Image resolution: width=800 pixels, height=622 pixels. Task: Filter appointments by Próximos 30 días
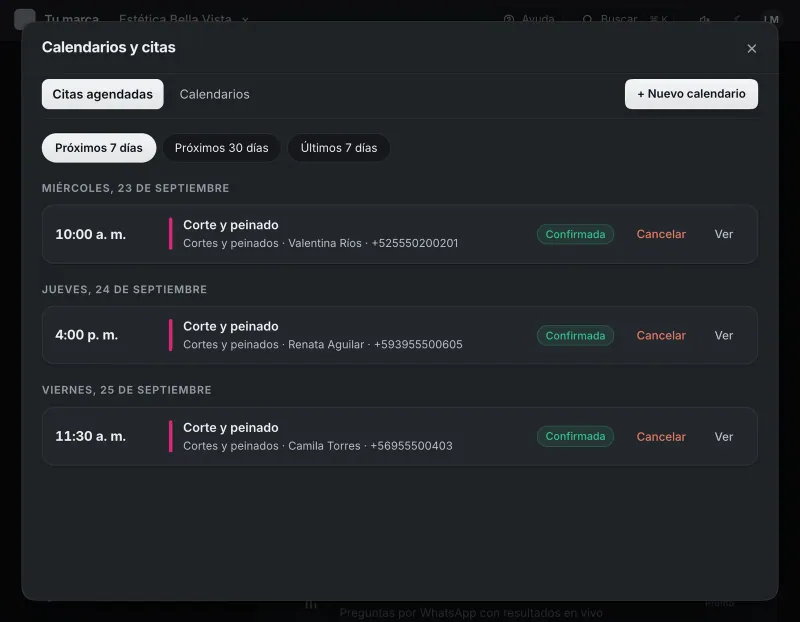(x=221, y=148)
